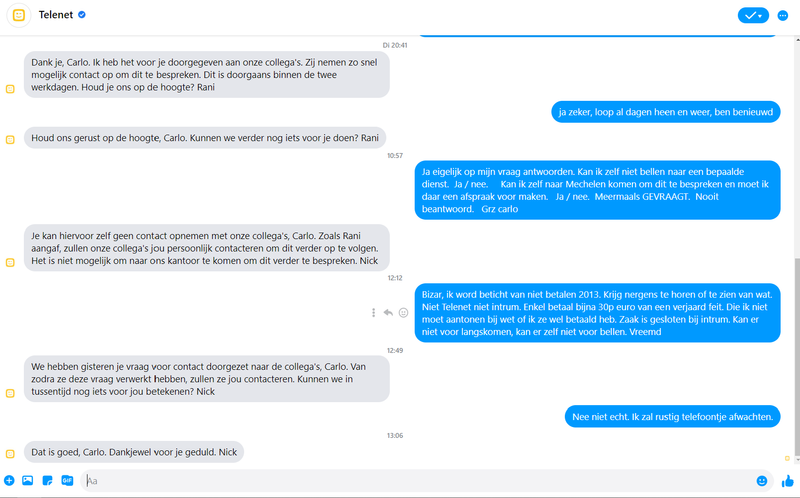Click the Telenet verified badge

82,15
